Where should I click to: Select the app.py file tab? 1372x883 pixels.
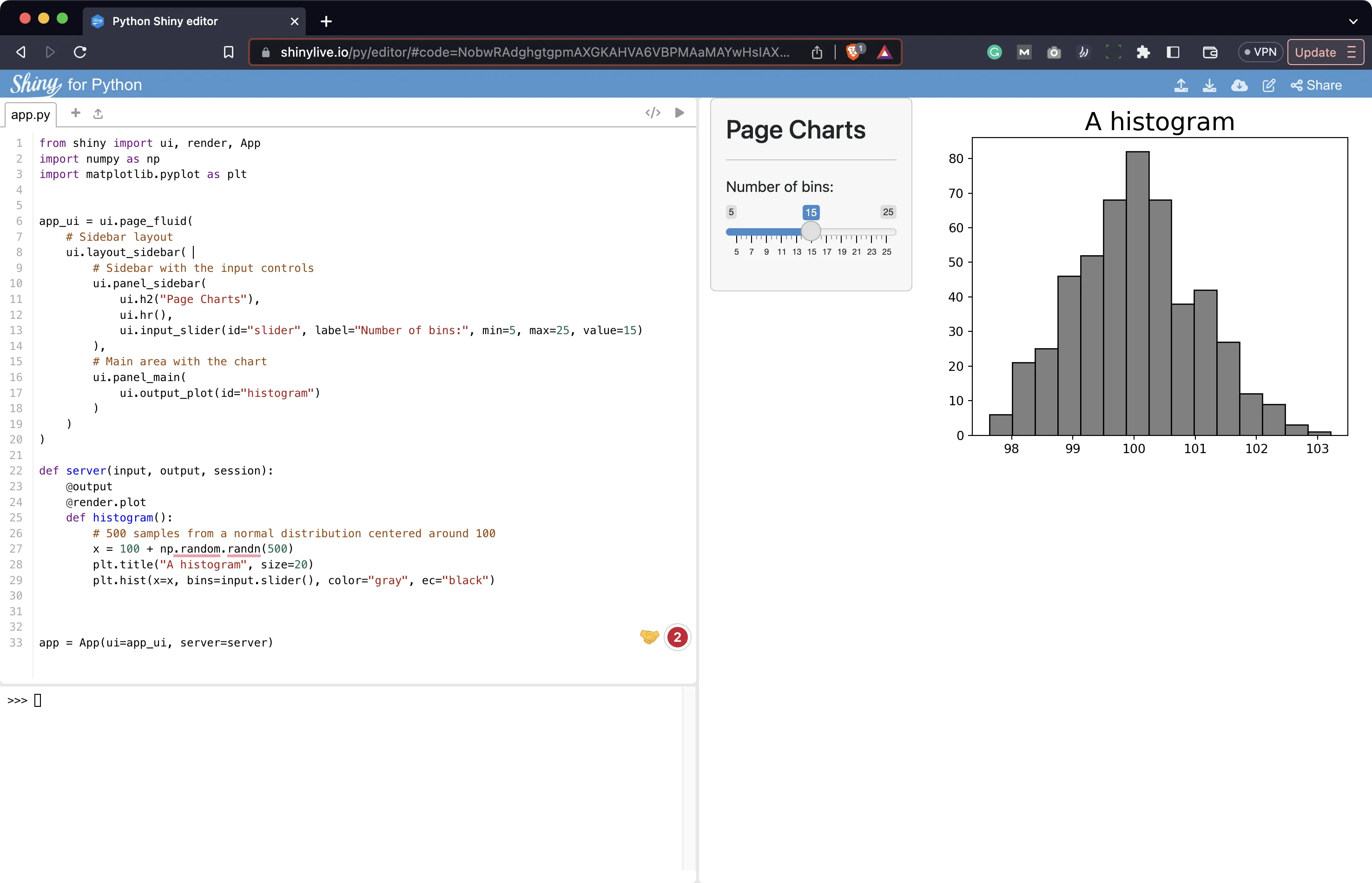tap(30, 115)
